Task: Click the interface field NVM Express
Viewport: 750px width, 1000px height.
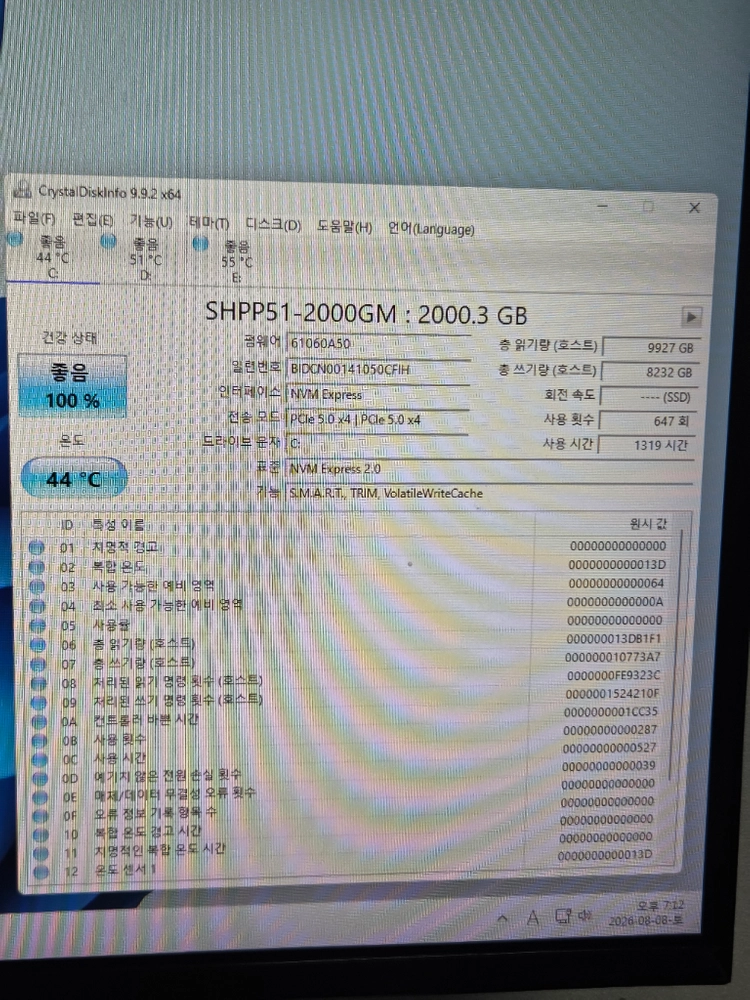Action: 378,394
